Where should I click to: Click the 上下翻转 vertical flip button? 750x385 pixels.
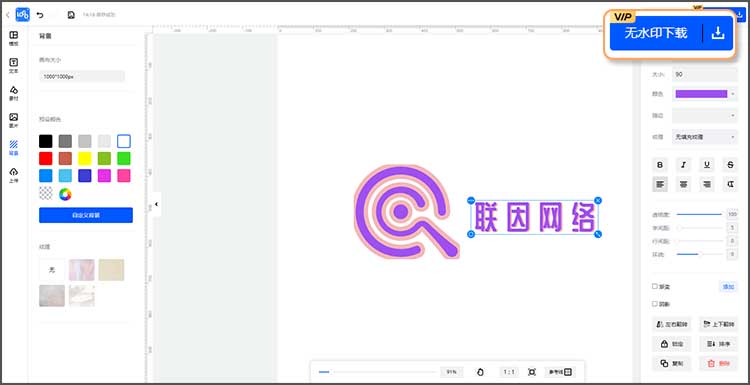718,324
